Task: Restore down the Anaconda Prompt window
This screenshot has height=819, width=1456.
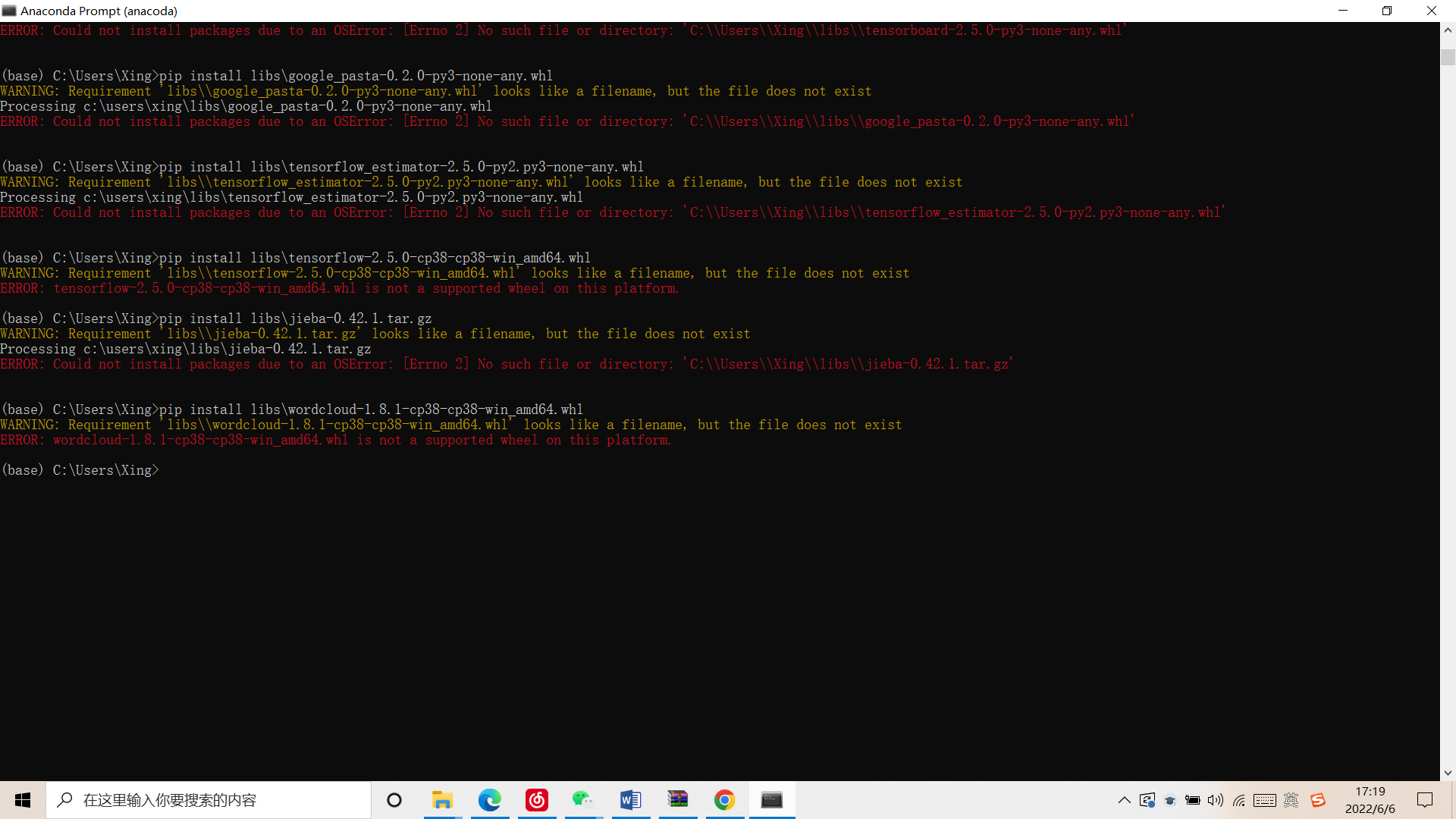Action: click(1387, 11)
